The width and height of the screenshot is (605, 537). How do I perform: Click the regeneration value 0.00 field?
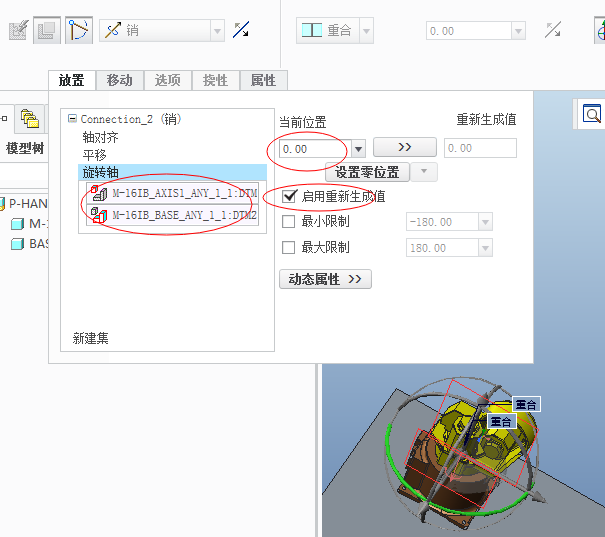coord(480,148)
